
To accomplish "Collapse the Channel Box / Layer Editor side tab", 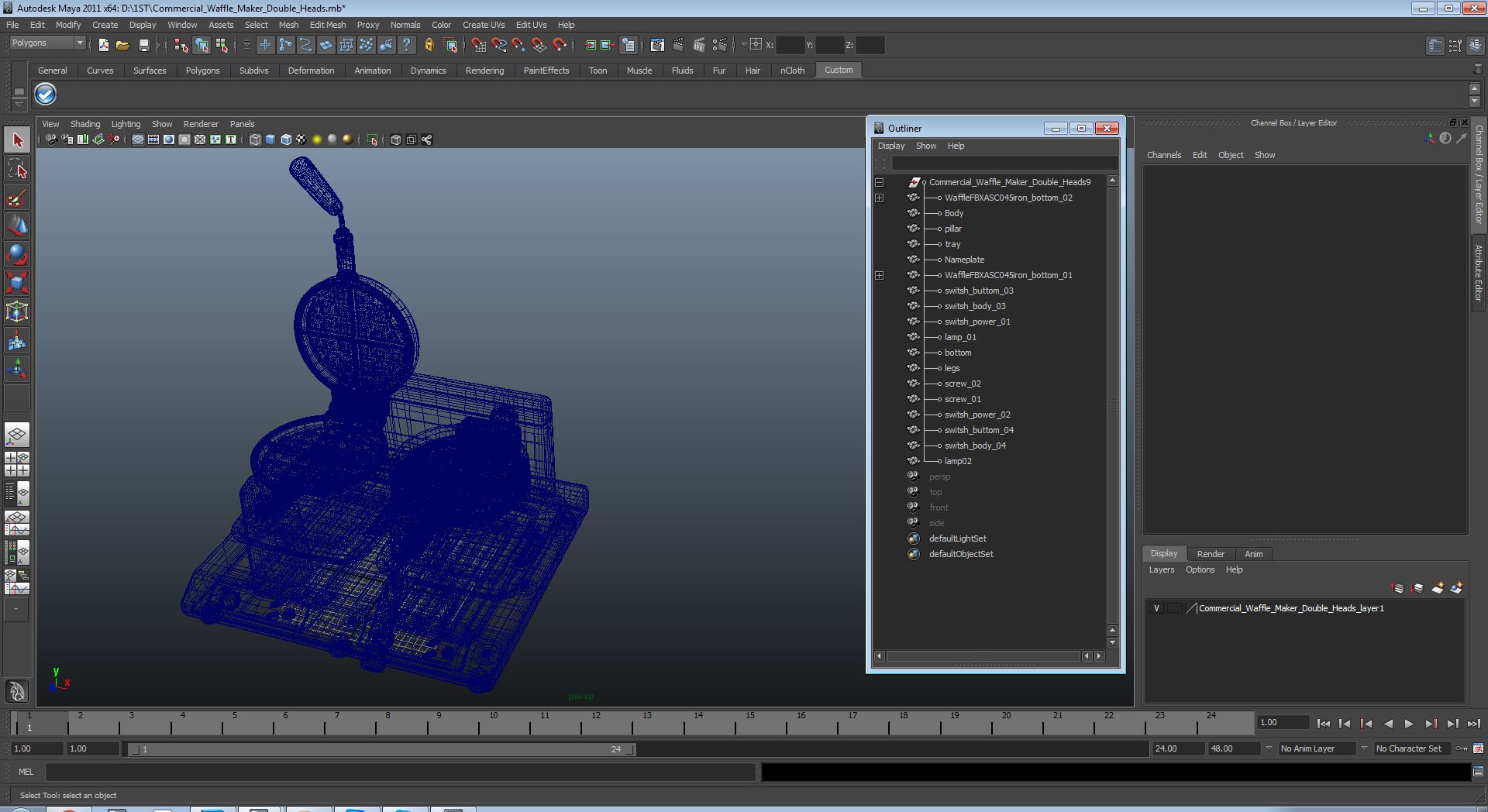I will (x=1478, y=174).
